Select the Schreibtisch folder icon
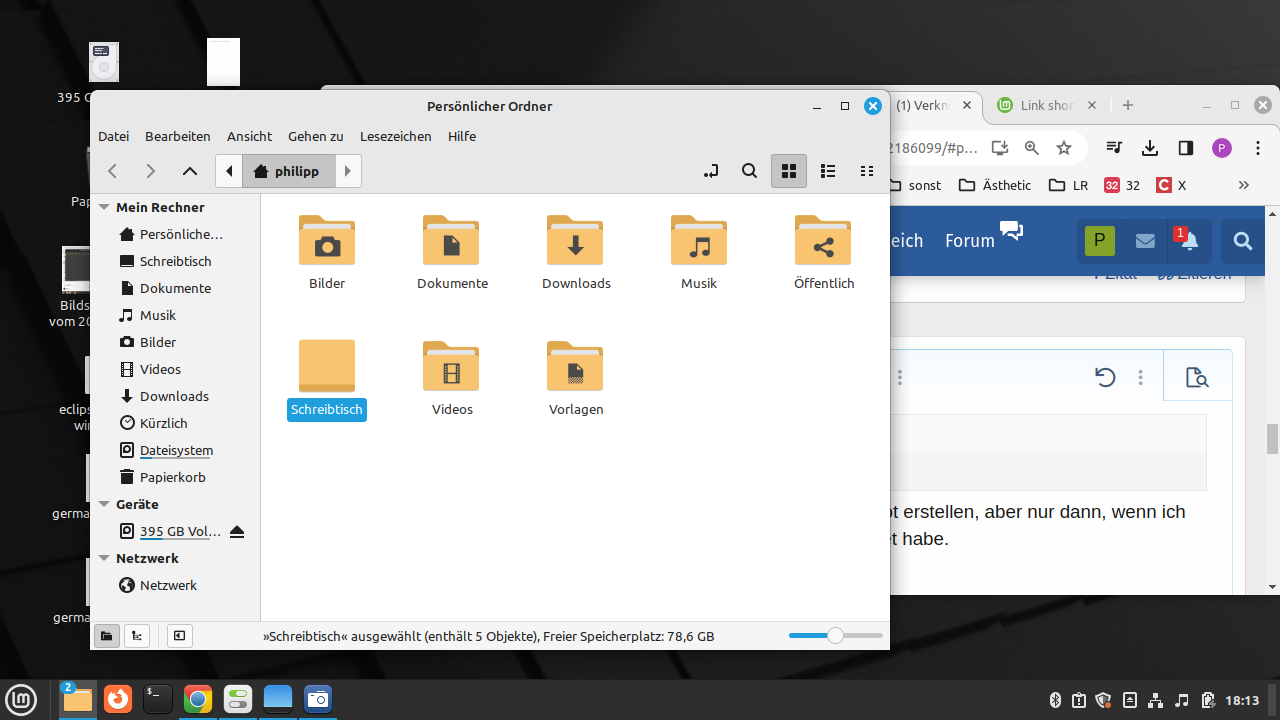This screenshot has width=1280, height=720. click(327, 366)
